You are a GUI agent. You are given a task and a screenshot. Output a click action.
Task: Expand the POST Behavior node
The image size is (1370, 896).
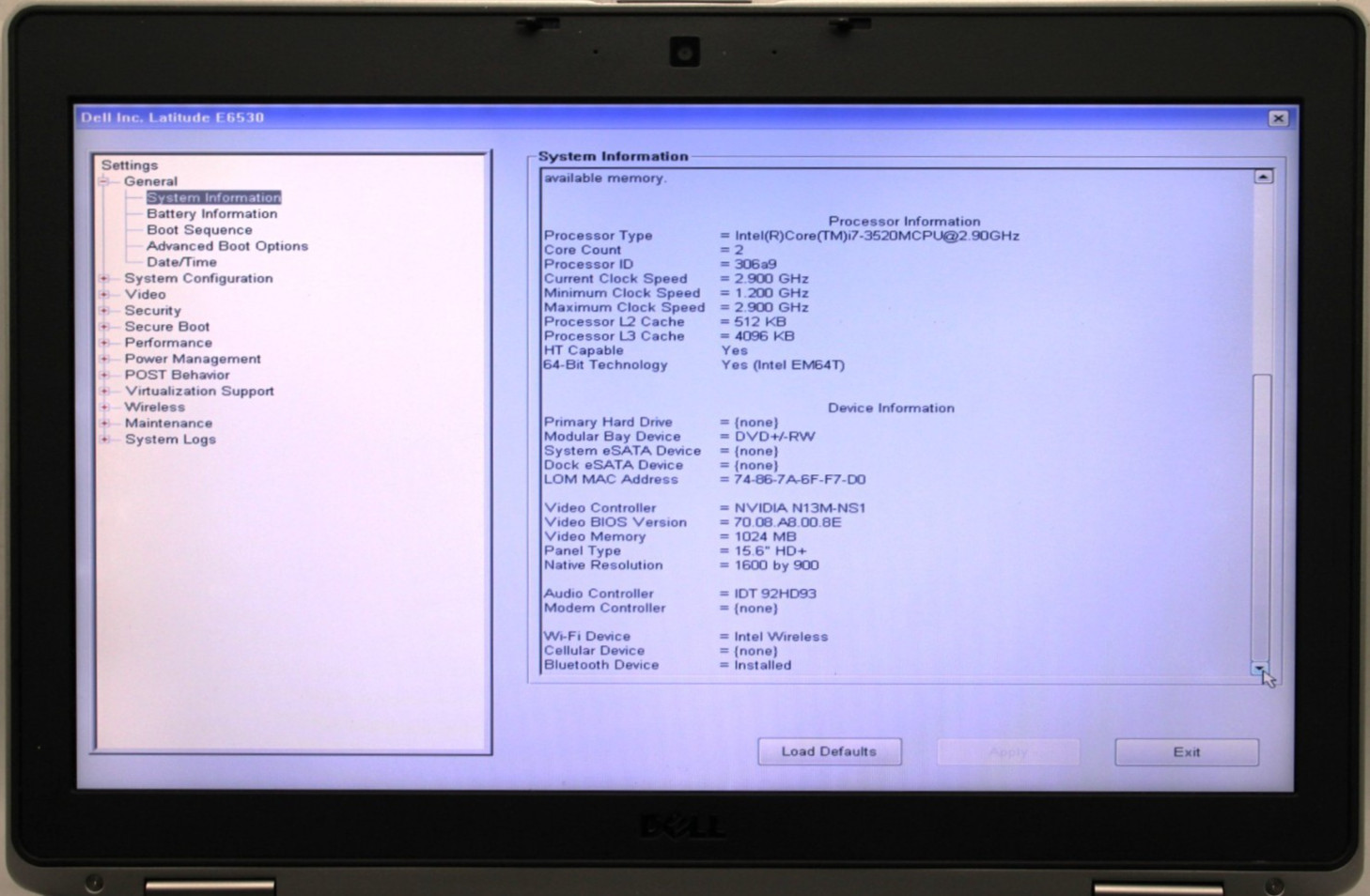coord(104,375)
